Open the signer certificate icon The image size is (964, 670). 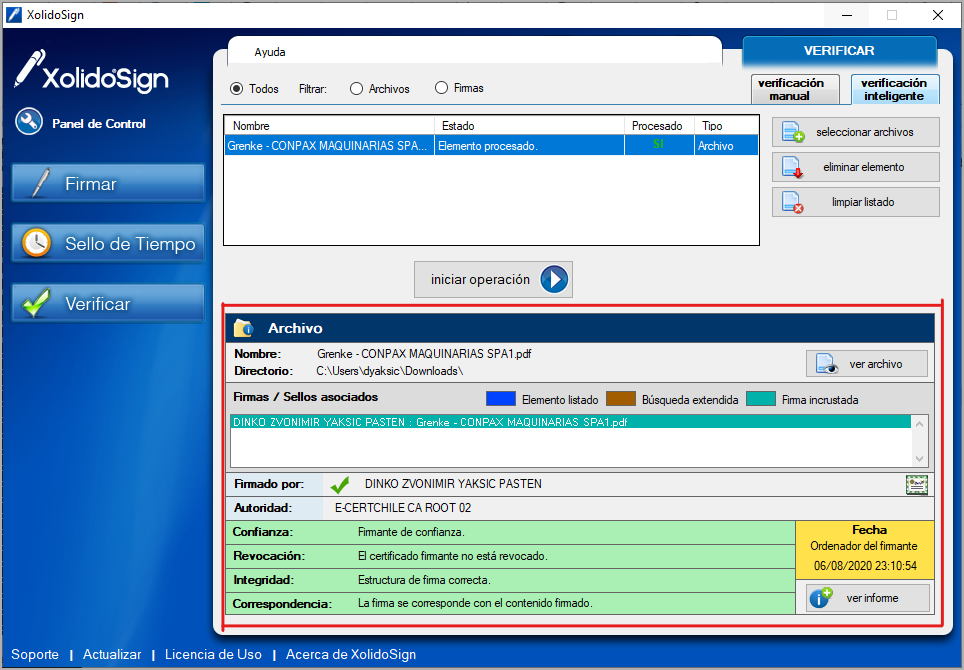click(917, 484)
